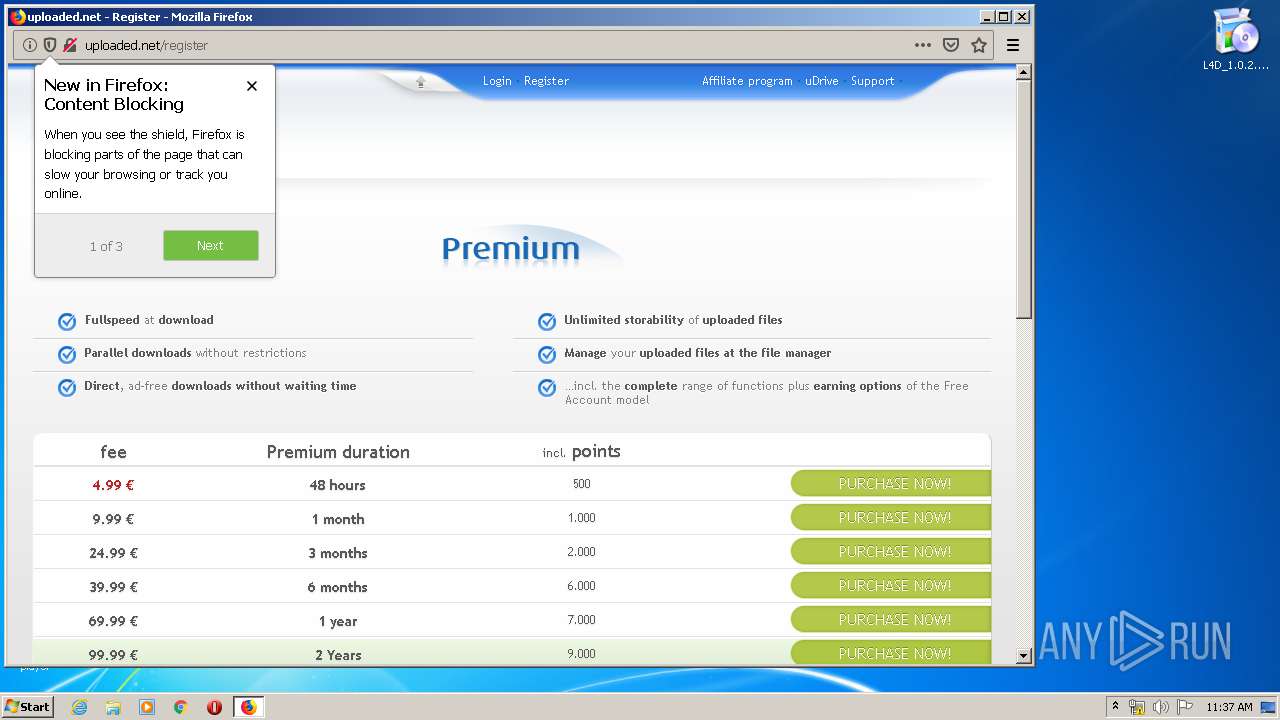Open Windows Explorer folder in taskbar
The image size is (1280, 720).
click(x=113, y=707)
